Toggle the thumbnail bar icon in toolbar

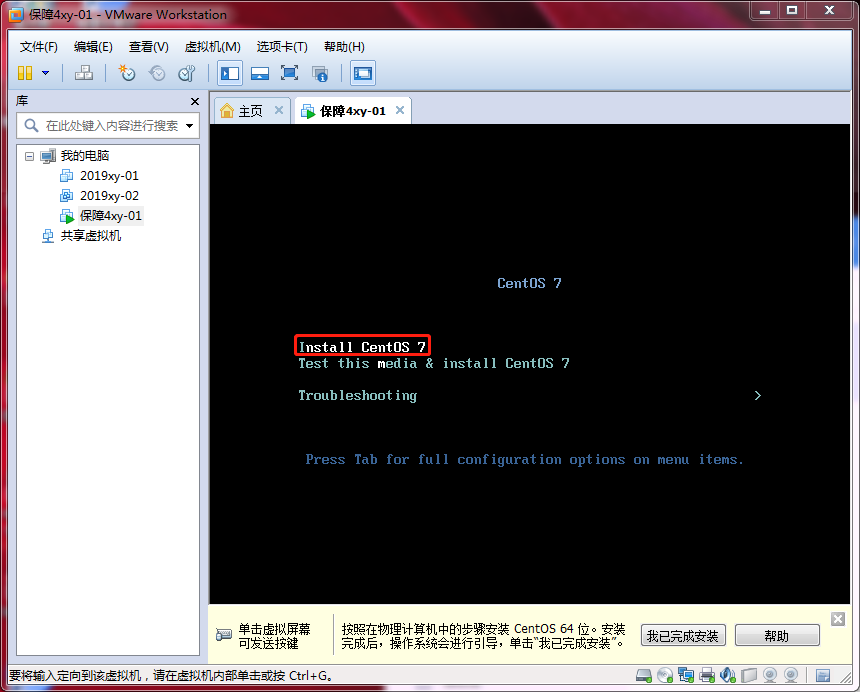(x=259, y=73)
